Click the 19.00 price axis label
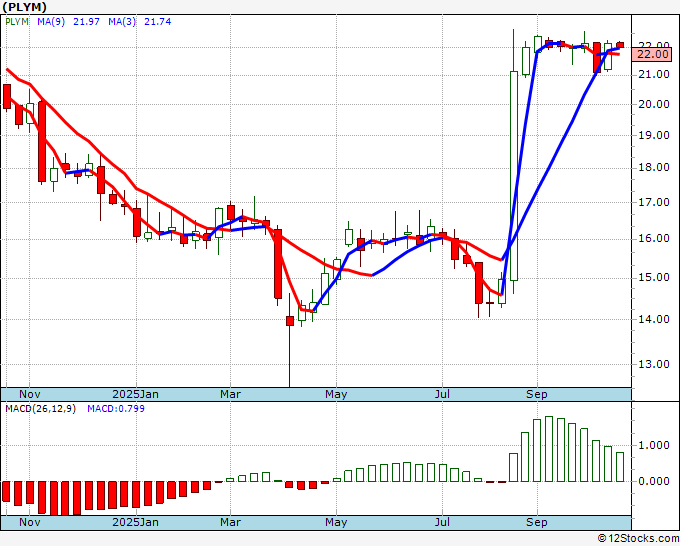This screenshot has width=680, height=546. click(654, 135)
